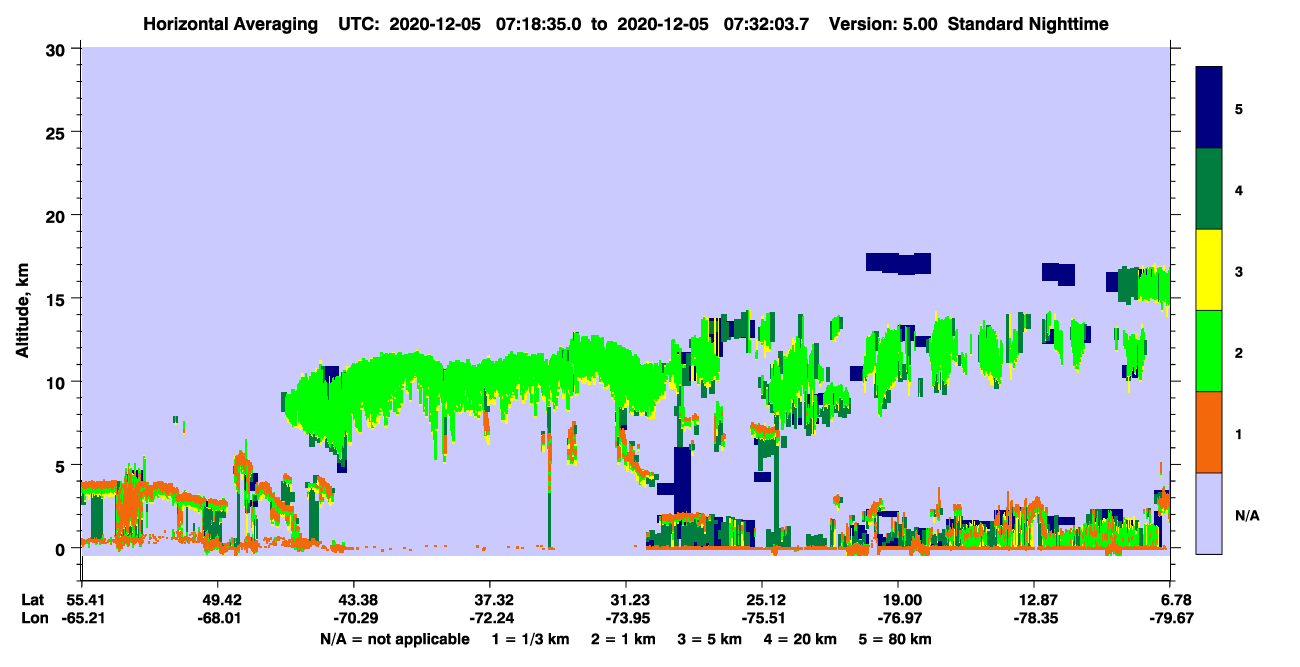Click the y-axis tick label 10

coord(58,382)
